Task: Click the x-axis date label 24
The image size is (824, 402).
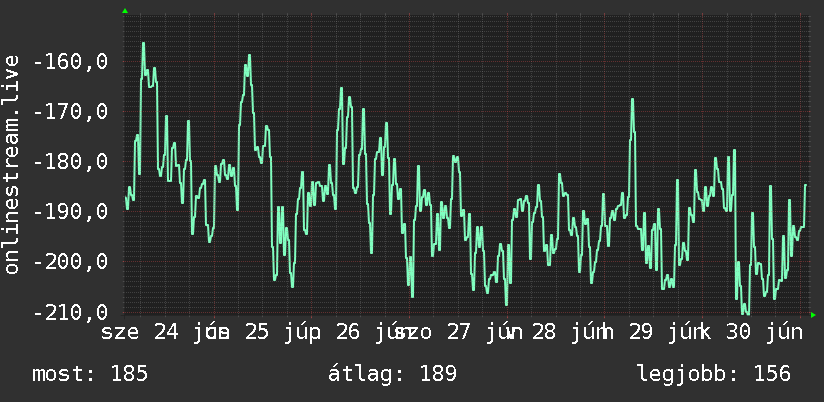Action: (x=167, y=332)
